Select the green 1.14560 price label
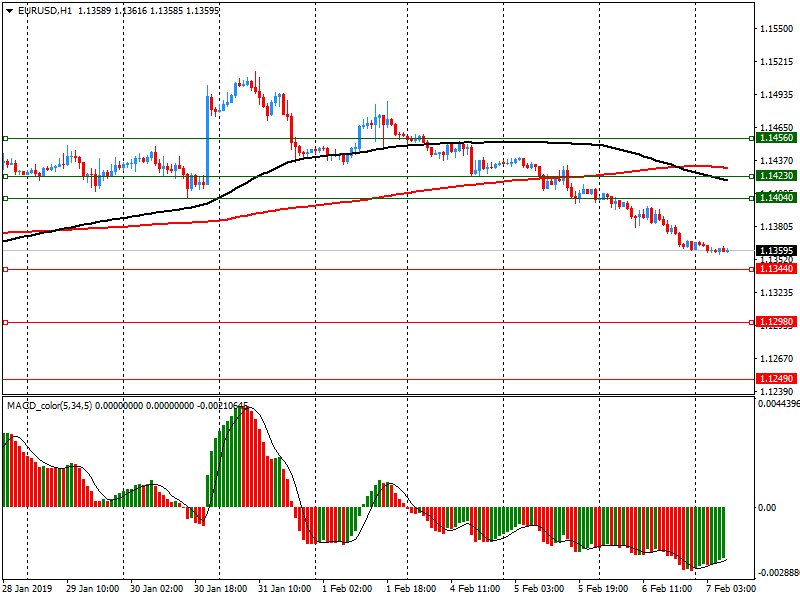The height and width of the screenshot is (600, 800). click(x=775, y=138)
